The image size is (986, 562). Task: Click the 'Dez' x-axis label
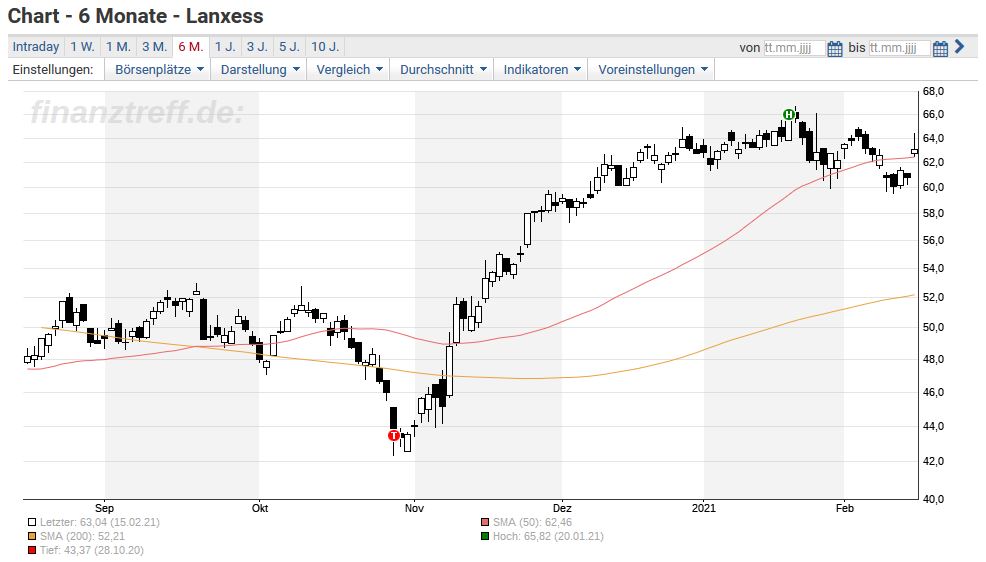coord(562,508)
